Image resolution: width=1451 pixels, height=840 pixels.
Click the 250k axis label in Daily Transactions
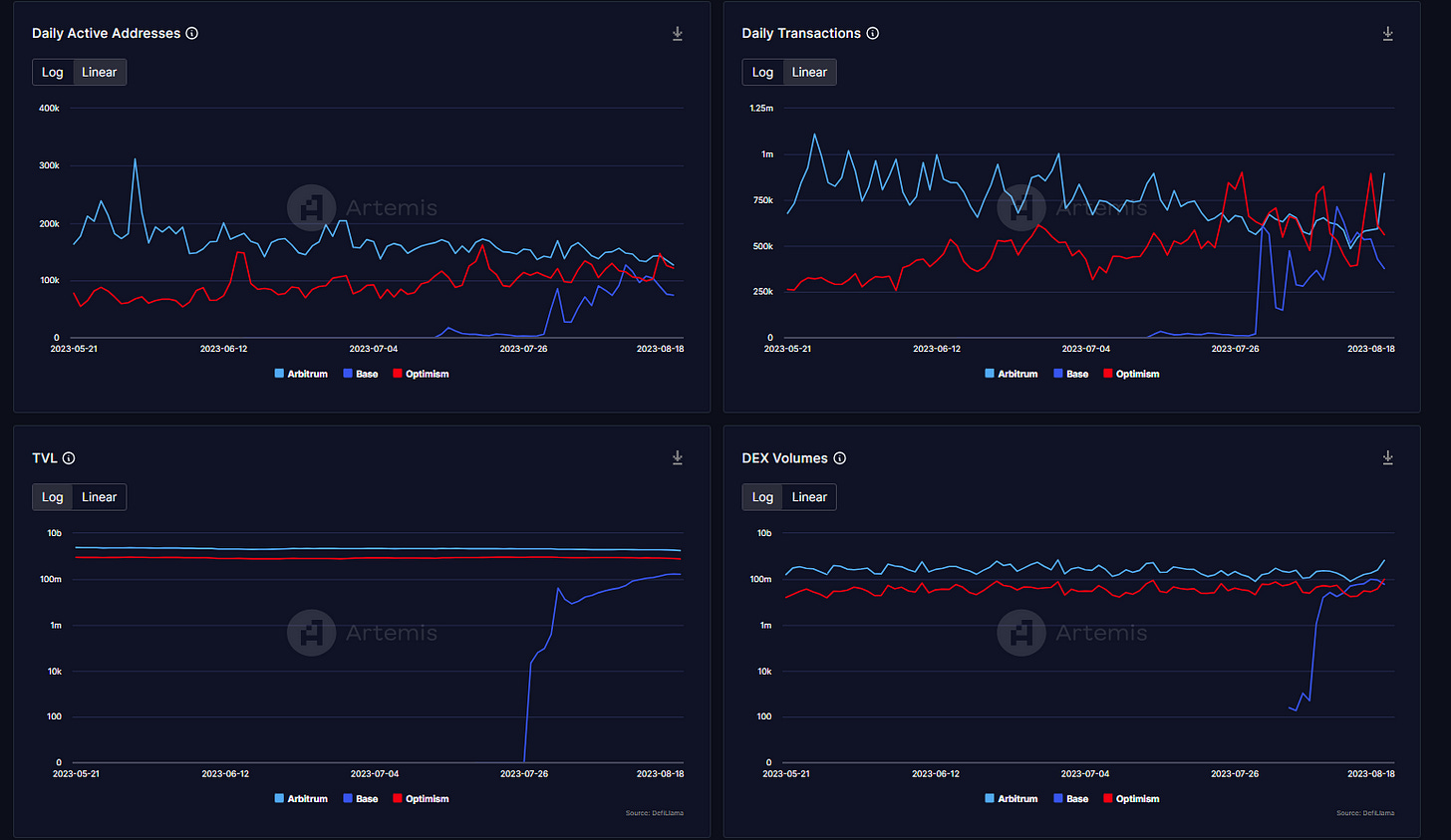coord(763,292)
